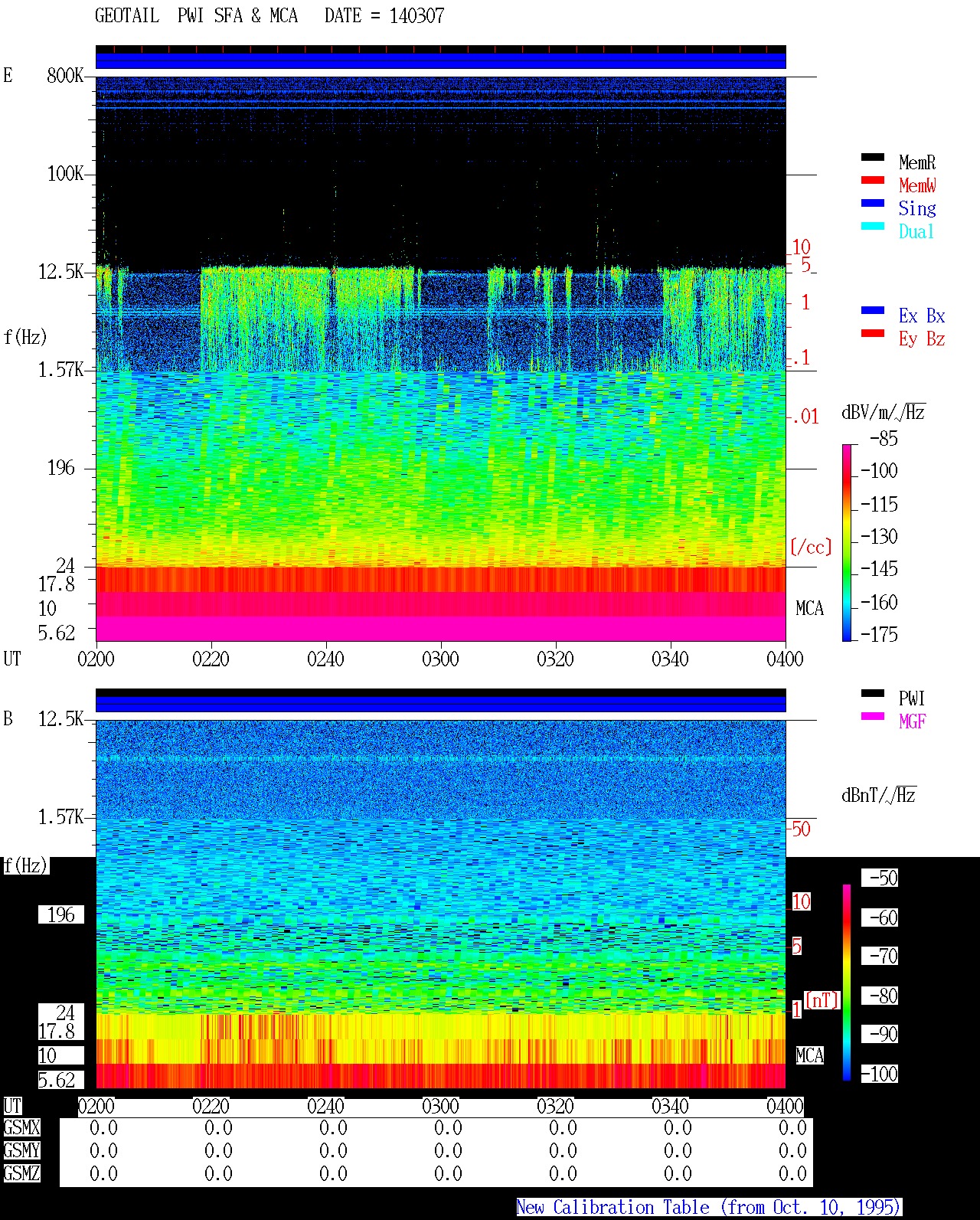
Task: Select the magenta MGF legend swatch
Action: (x=873, y=716)
